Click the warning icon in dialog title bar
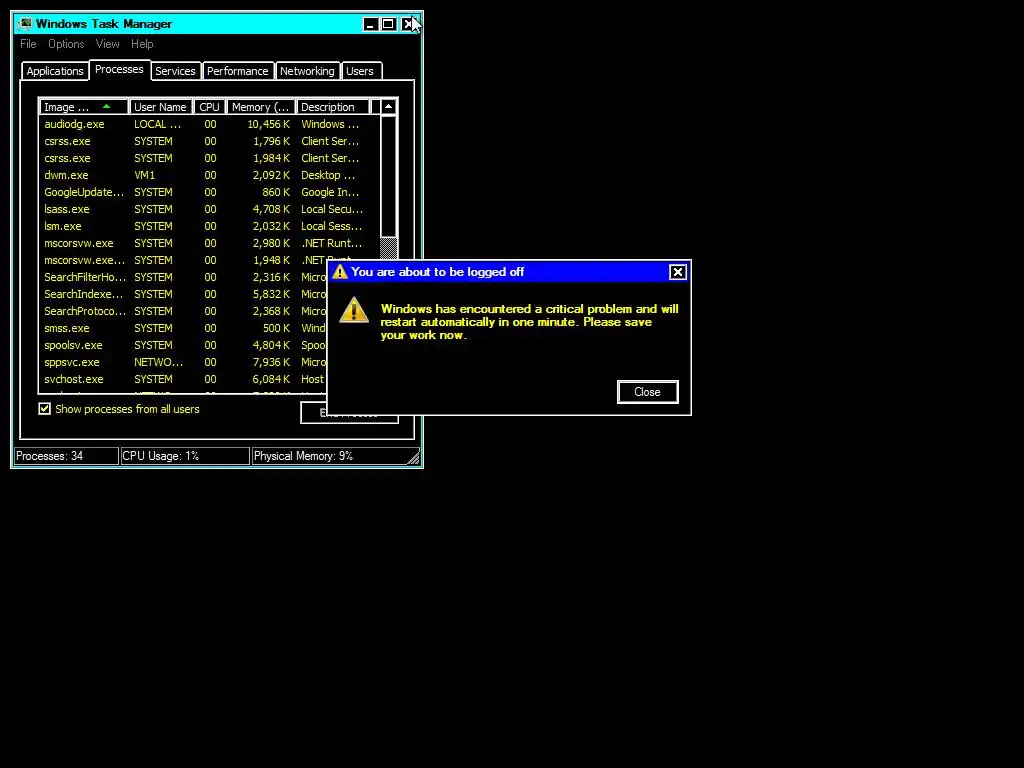The height and width of the screenshot is (768, 1024). (340, 272)
